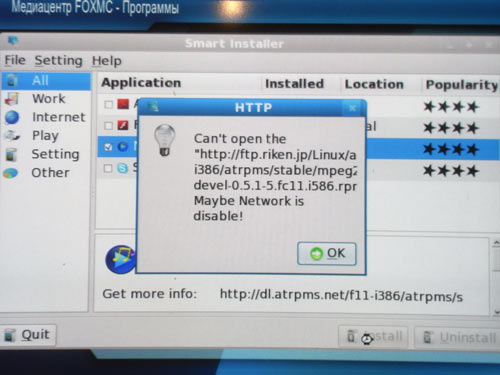This screenshot has width=500, height=375.
Task: Sort by the Popularity column header
Action: pos(462,85)
